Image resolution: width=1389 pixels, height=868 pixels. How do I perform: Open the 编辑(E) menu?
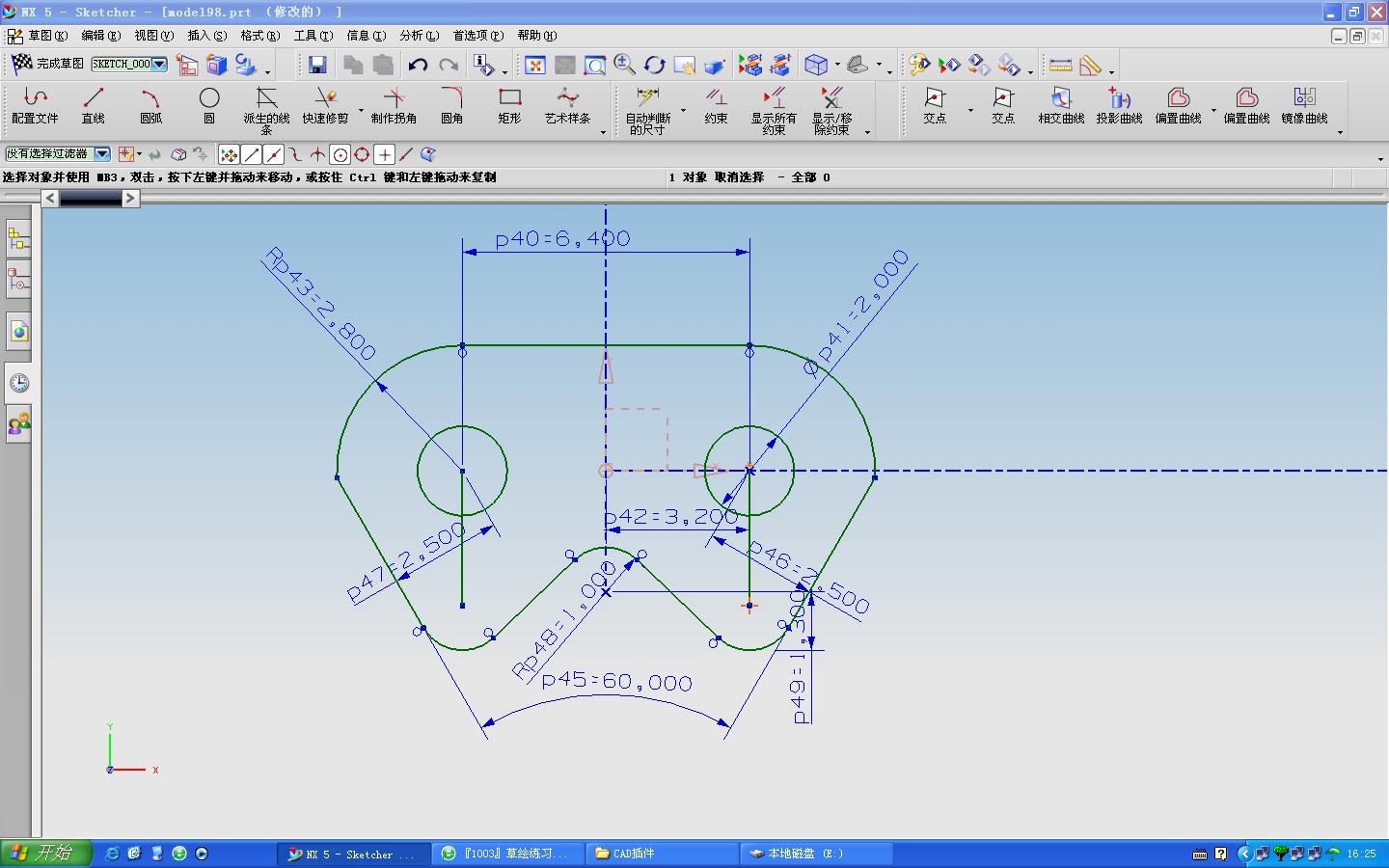click(x=101, y=36)
